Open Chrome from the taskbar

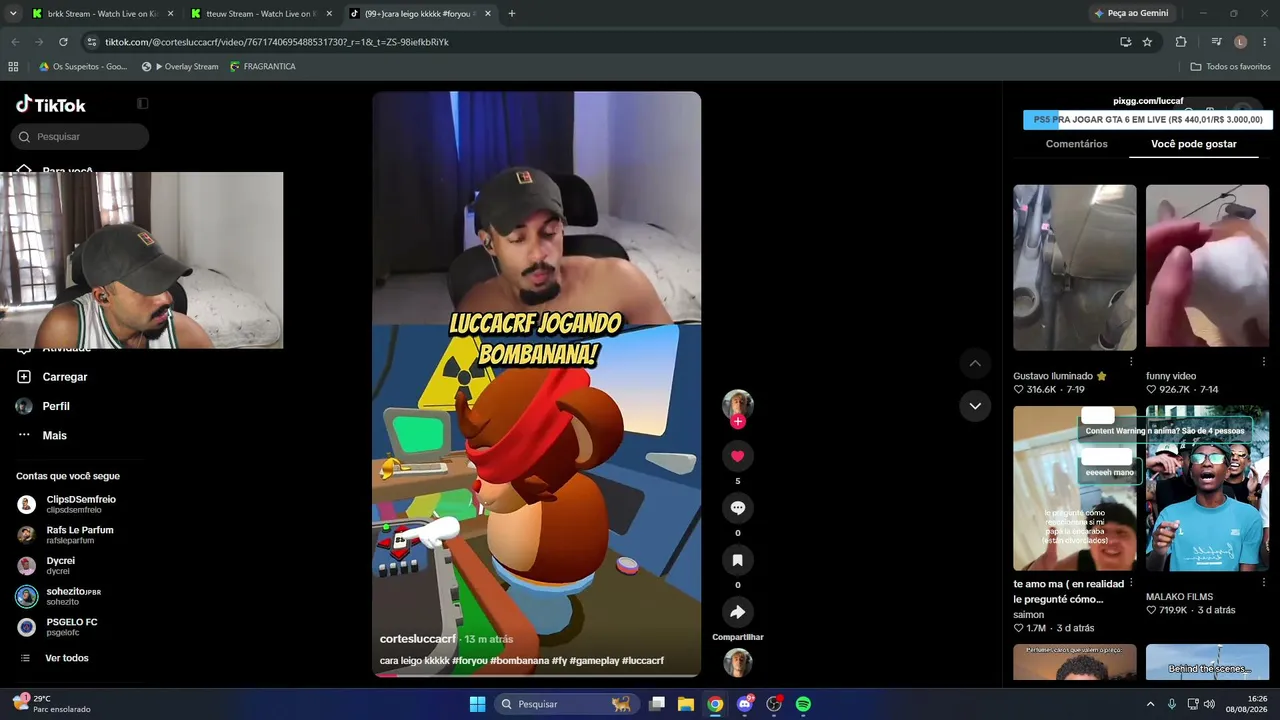[x=715, y=704]
